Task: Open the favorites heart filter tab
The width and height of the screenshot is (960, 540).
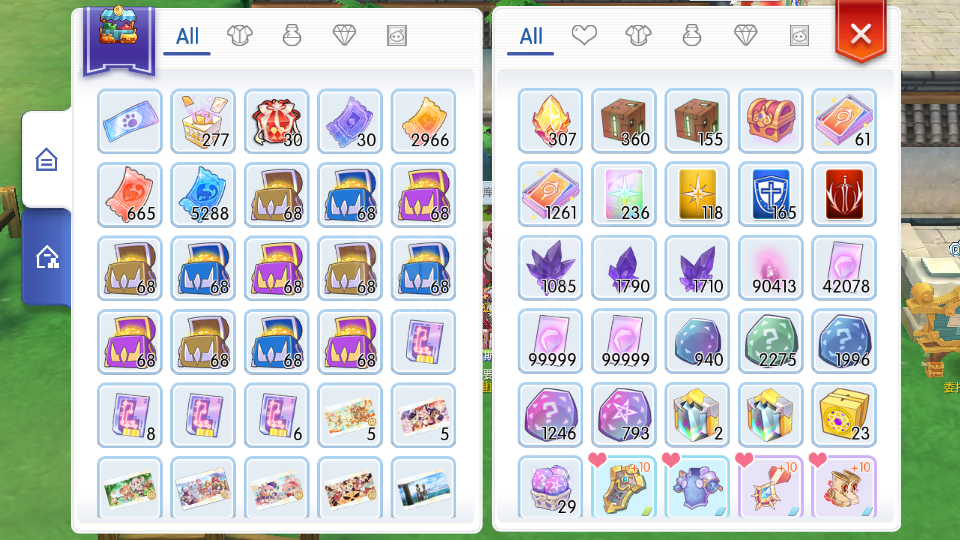Action: pyautogui.click(x=584, y=36)
